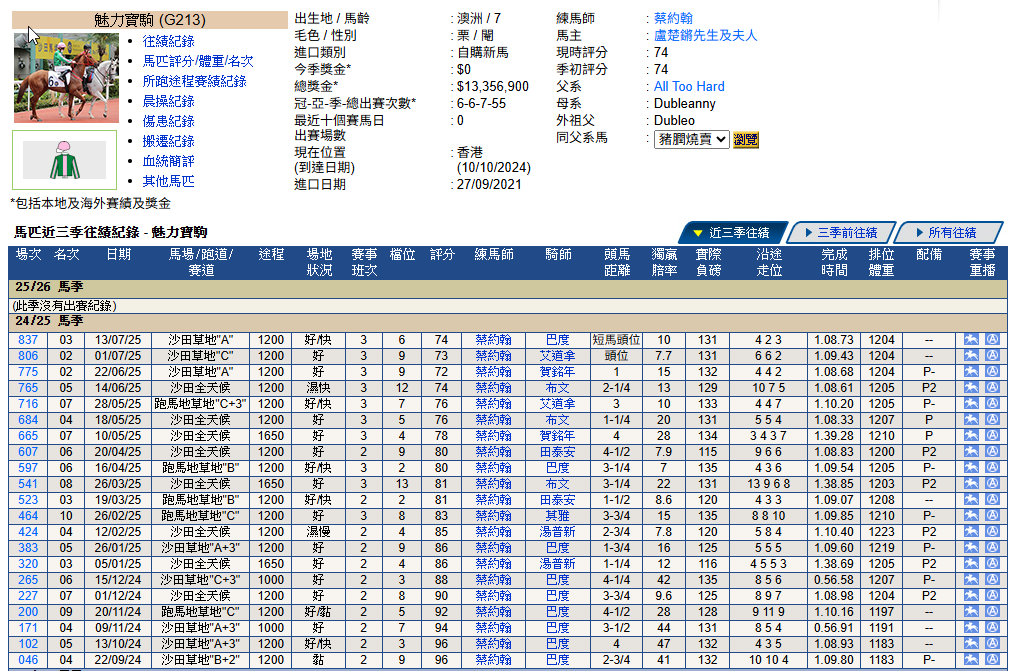The image size is (1018, 671).
Task: Open owner 盧楚鏘先生及夫人 link
Action: click(705, 35)
